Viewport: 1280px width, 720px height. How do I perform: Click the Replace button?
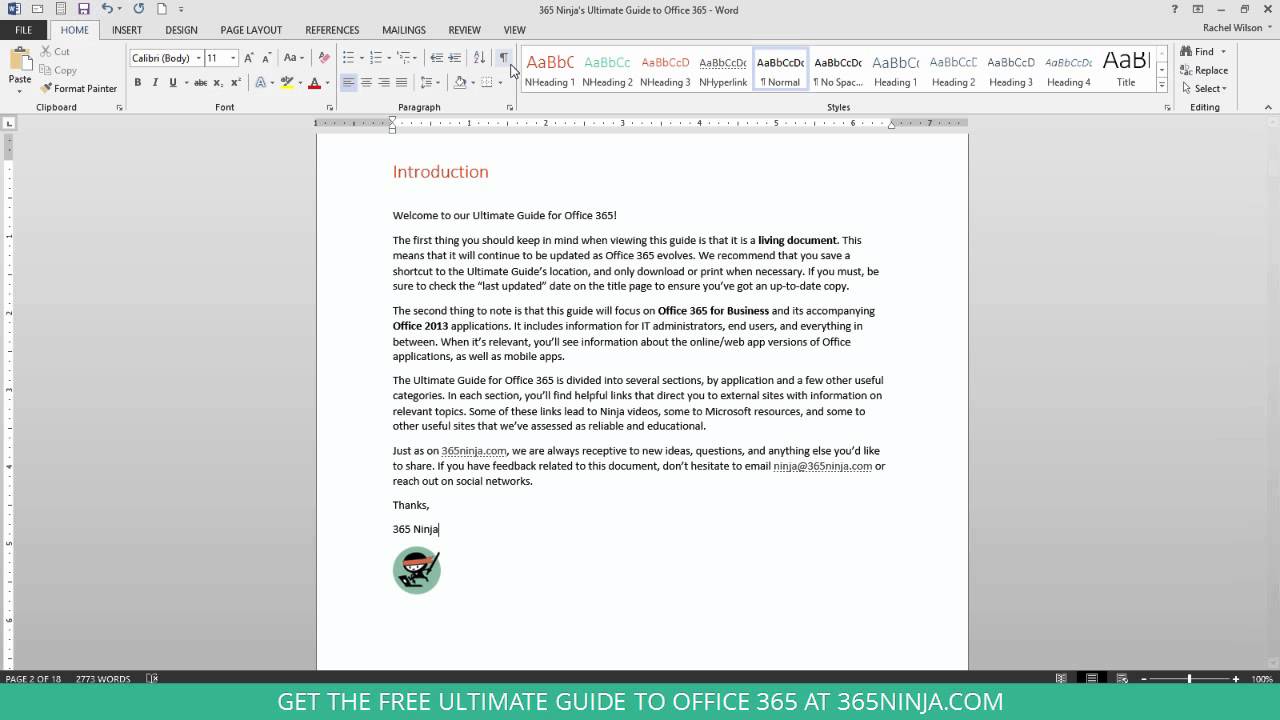point(1204,70)
